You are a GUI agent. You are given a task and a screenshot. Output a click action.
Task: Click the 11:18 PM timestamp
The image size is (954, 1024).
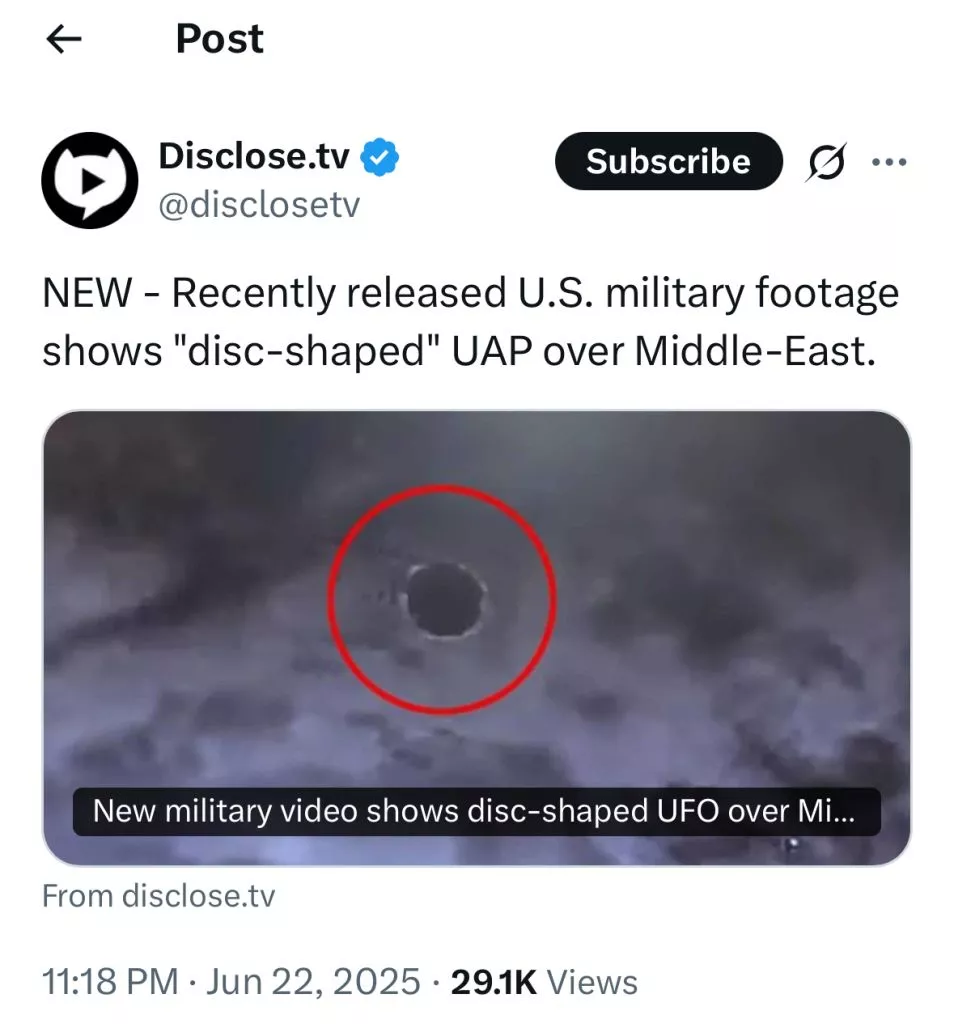[110, 982]
